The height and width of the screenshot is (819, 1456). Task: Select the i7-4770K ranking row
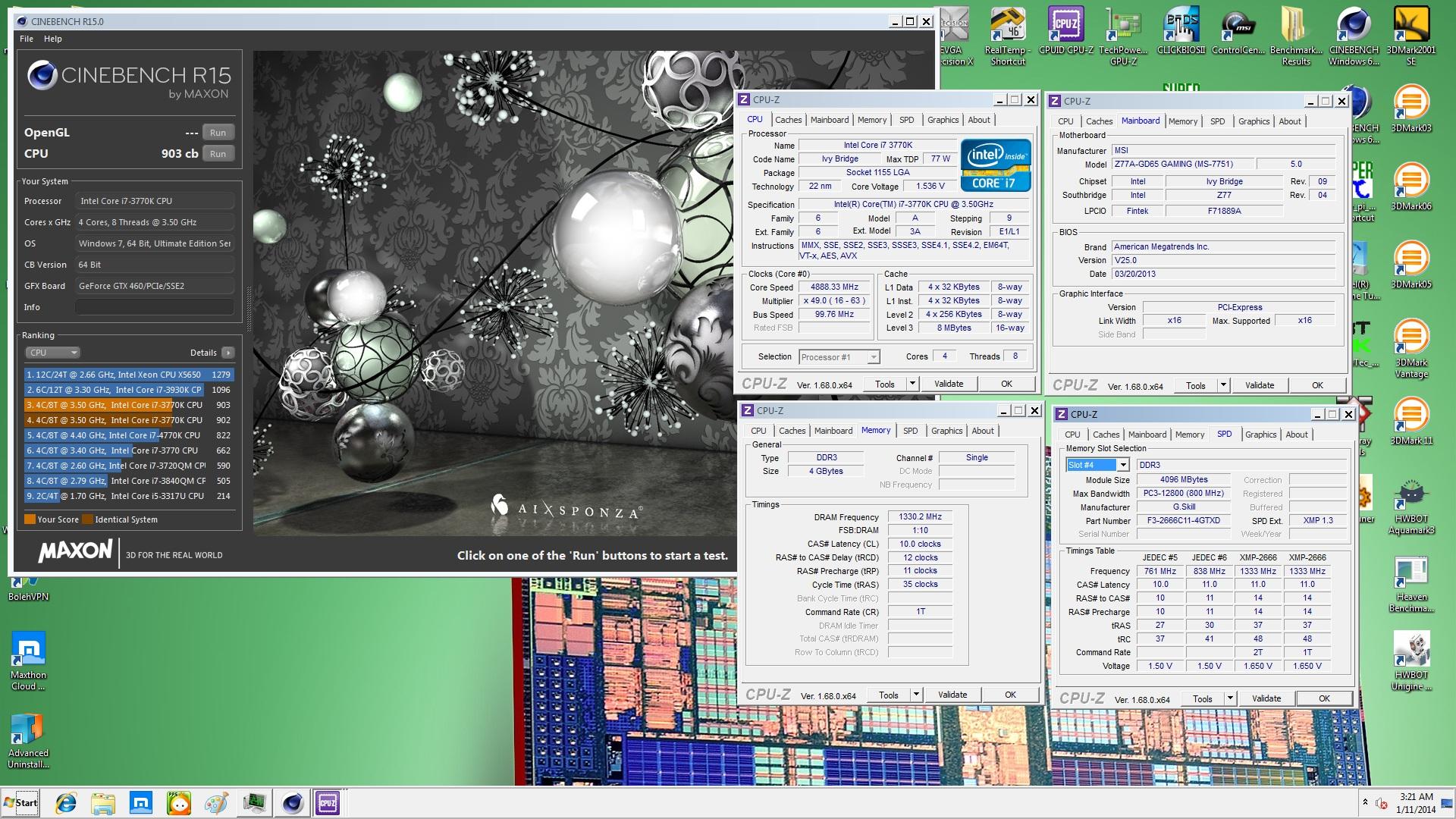(x=128, y=435)
